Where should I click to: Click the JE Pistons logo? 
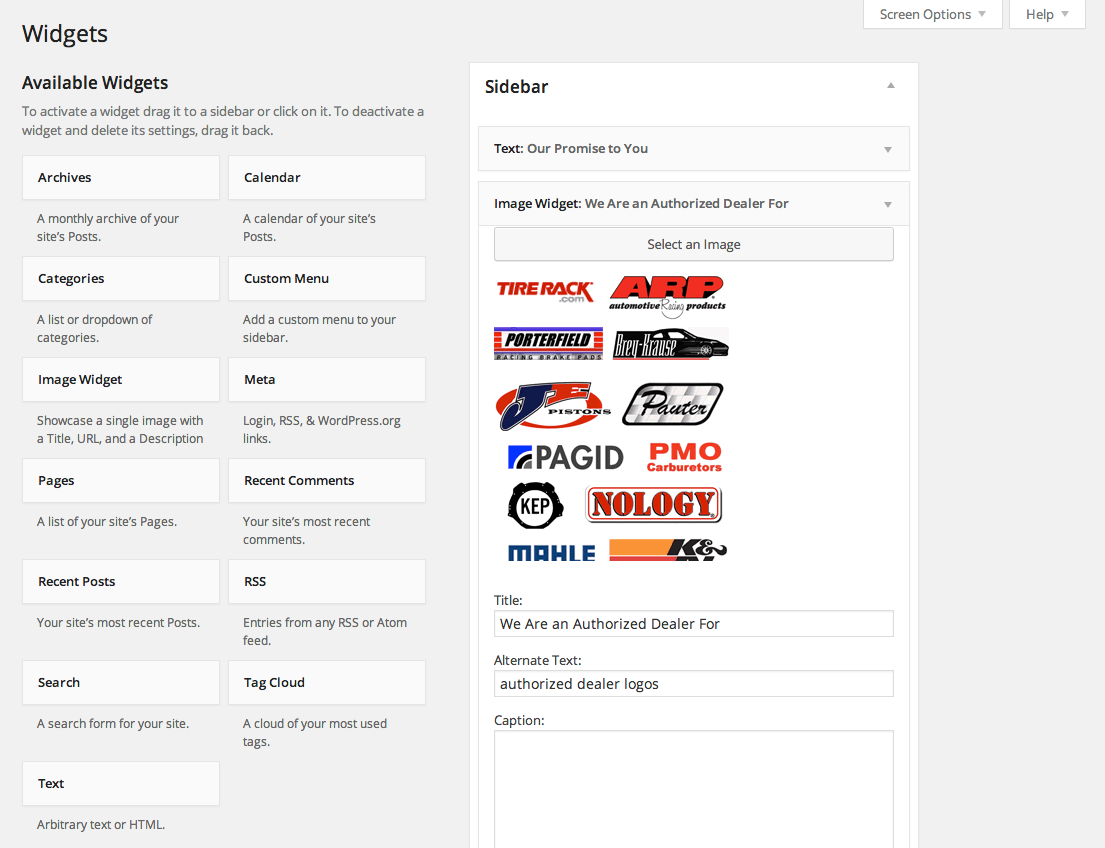click(x=551, y=404)
